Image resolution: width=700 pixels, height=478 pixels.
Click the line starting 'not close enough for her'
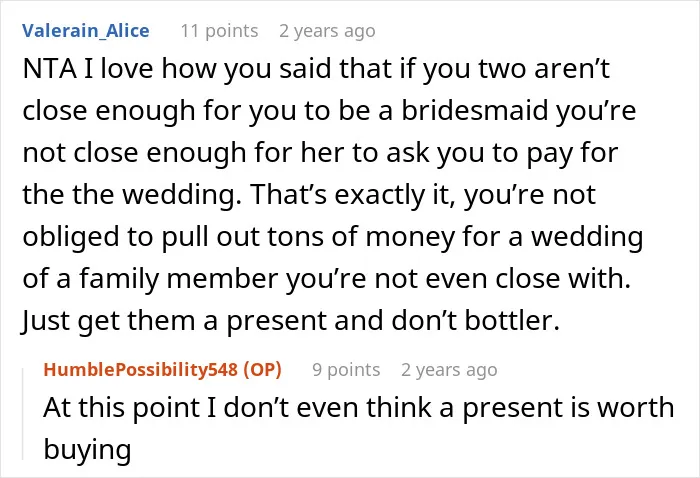(320, 153)
